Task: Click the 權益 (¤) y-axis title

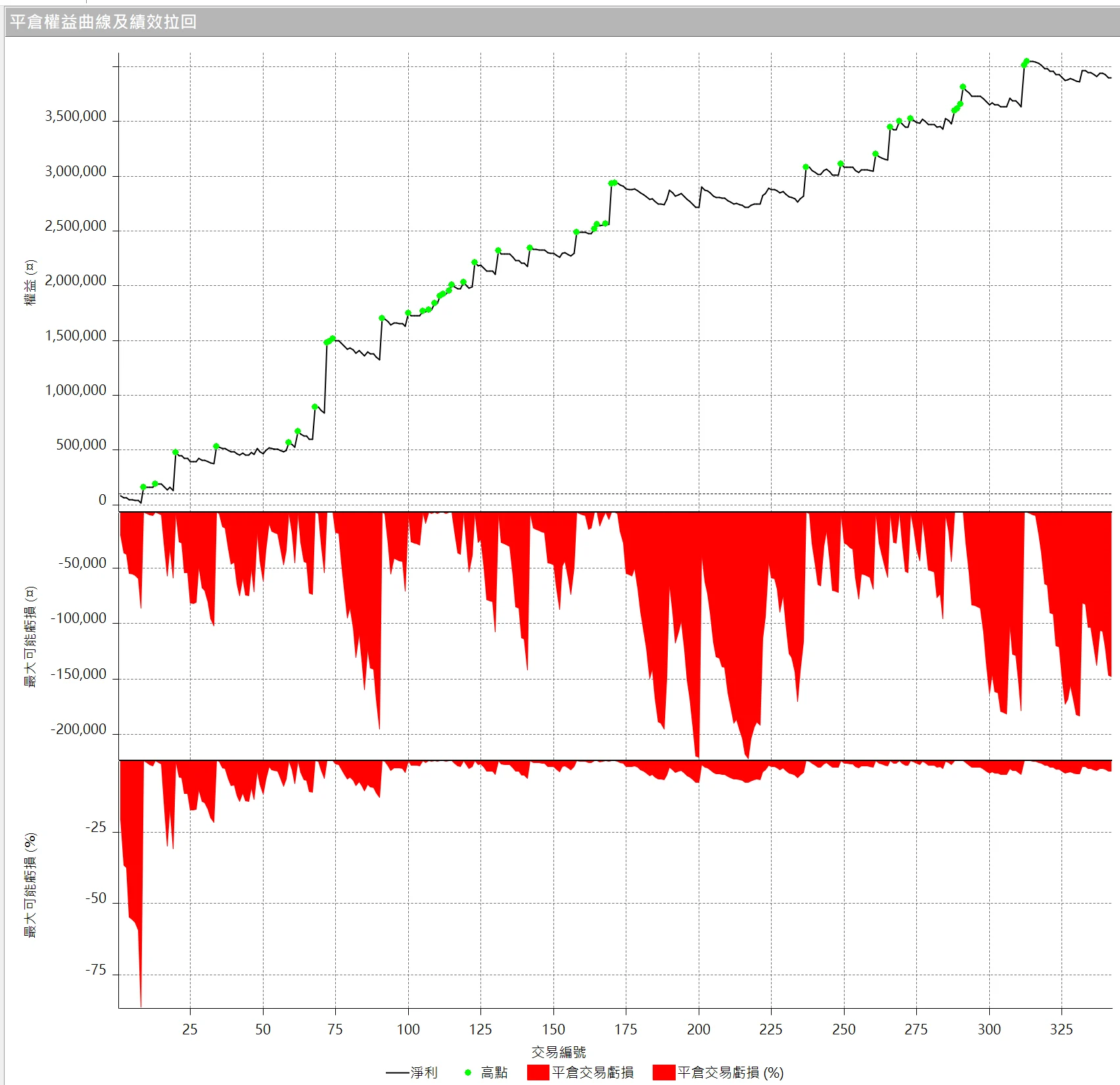Action: point(30,283)
